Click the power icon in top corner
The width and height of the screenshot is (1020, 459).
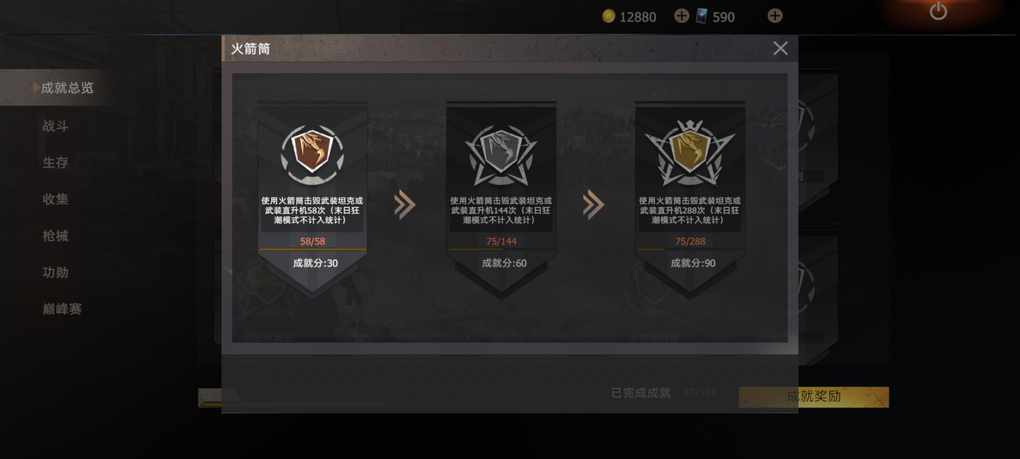[938, 11]
